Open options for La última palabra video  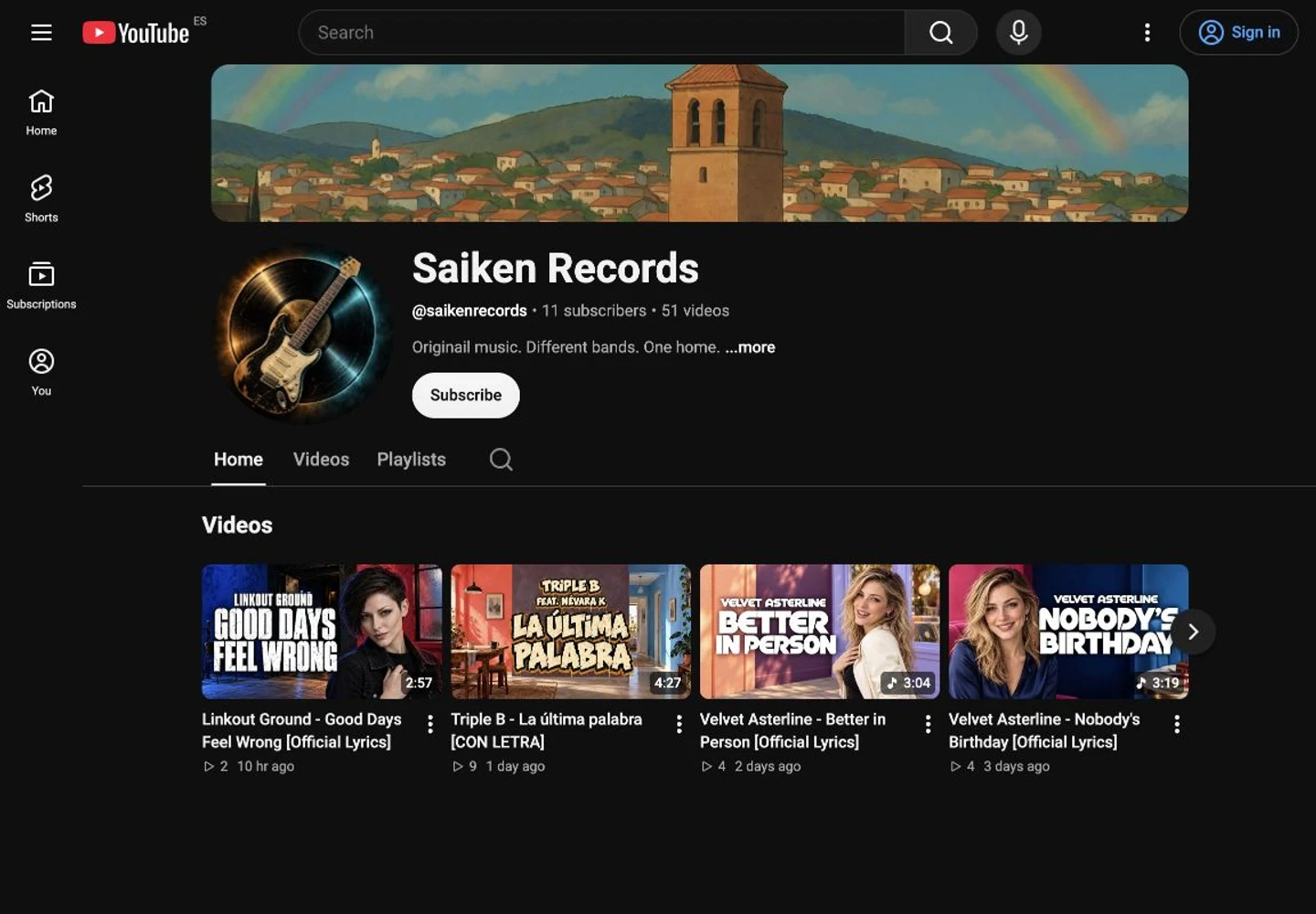coord(679,724)
